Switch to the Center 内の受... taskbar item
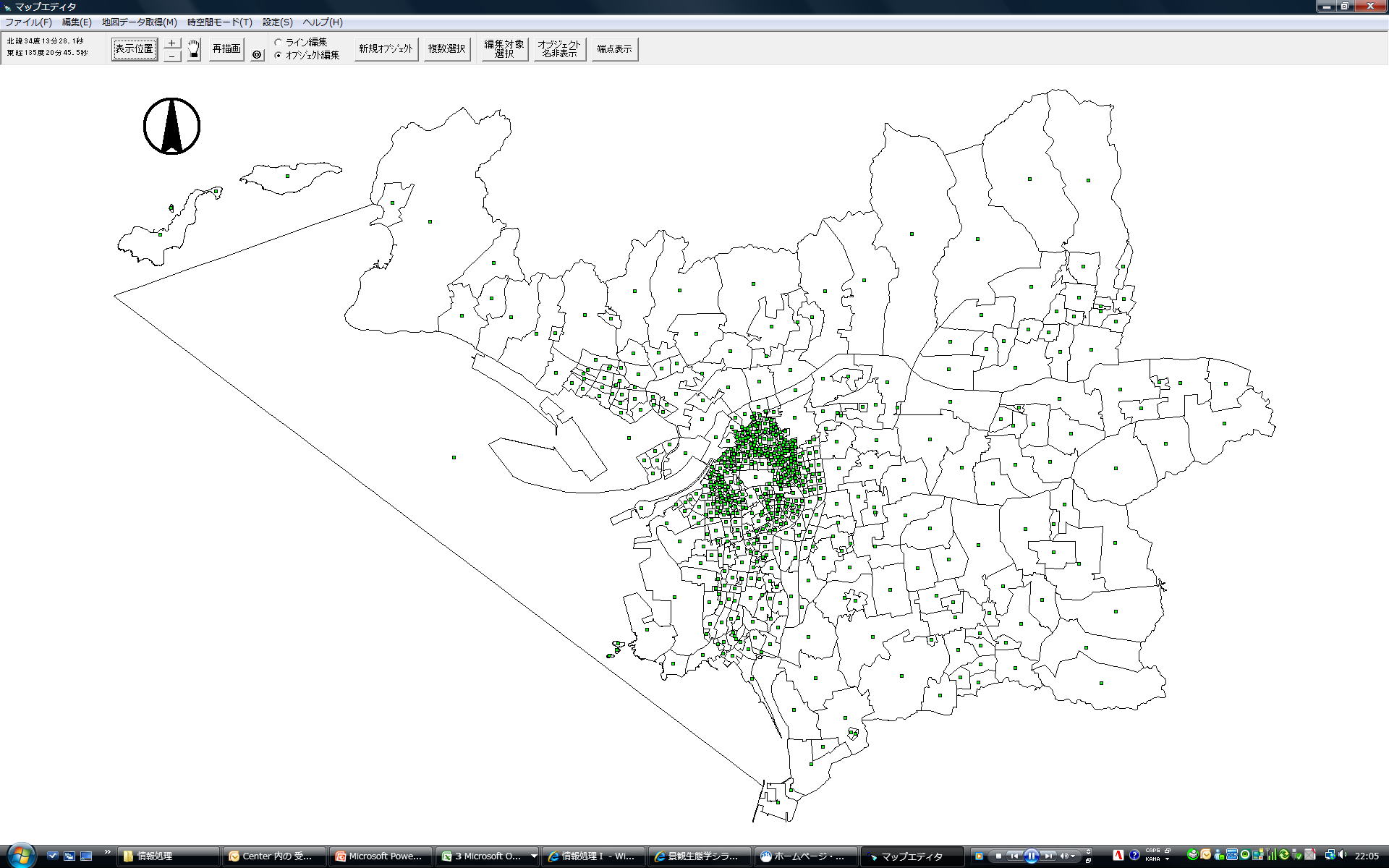1389x868 pixels. [274, 856]
